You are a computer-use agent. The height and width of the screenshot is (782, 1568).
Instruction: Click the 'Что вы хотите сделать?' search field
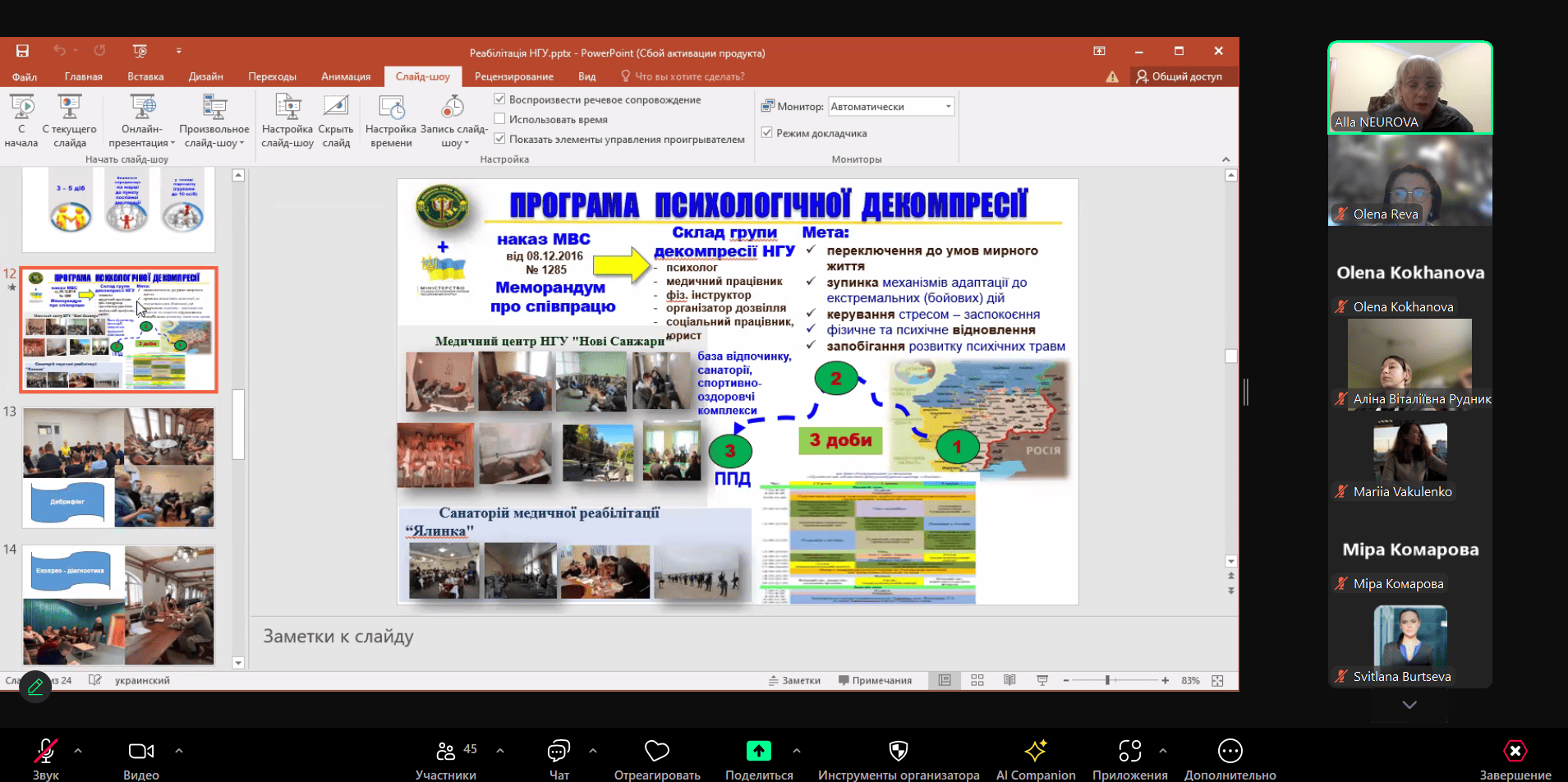(x=683, y=76)
